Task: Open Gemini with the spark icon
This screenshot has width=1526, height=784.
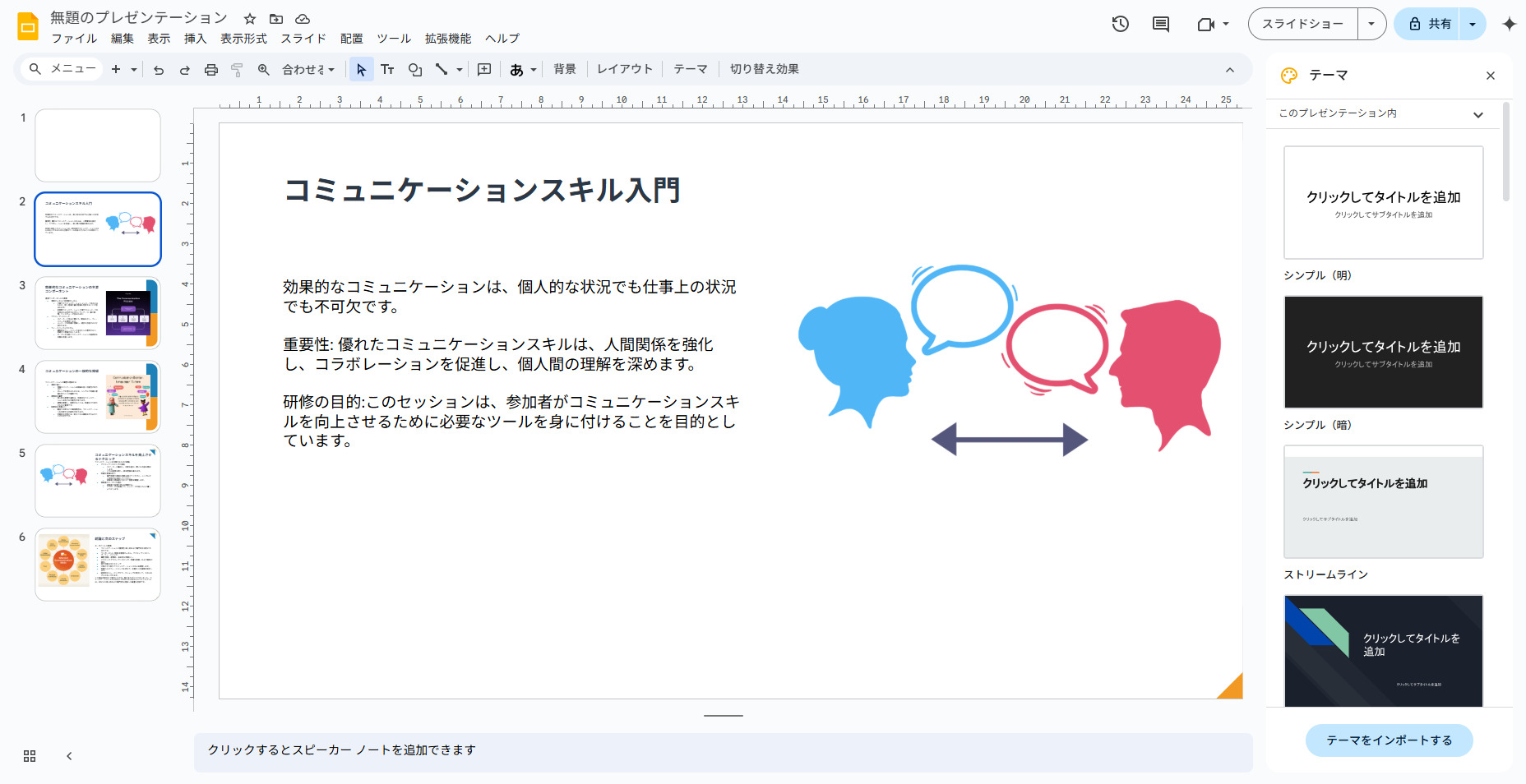Action: click(x=1510, y=24)
